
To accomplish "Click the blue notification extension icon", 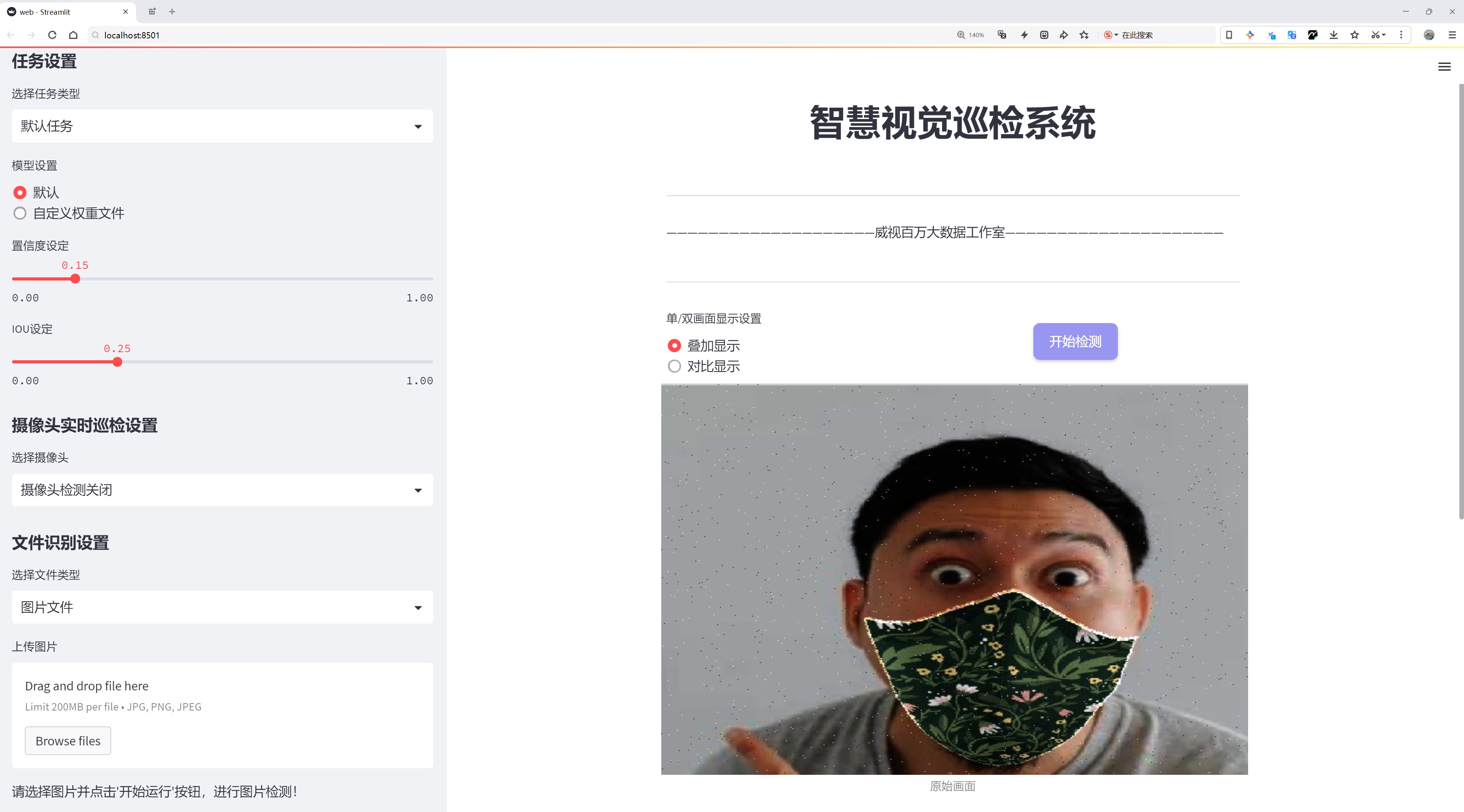I will (1271, 35).
